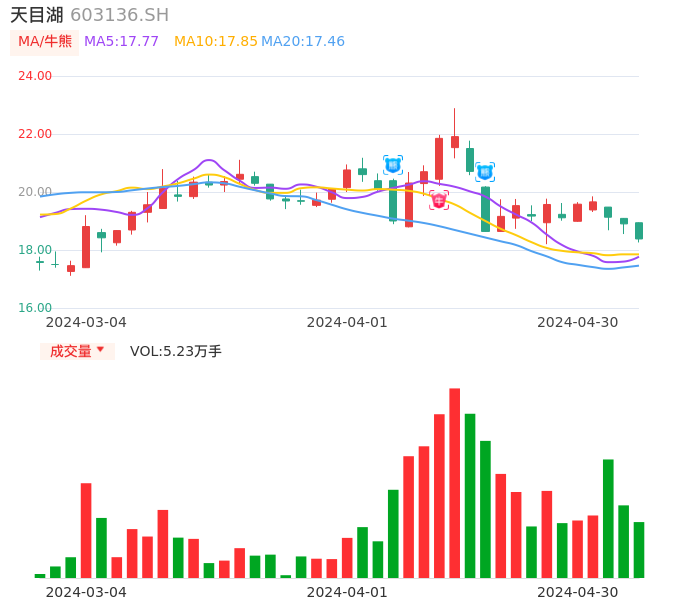Image resolution: width=686 pixels, height=606 pixels.
Task: Click the earlier blue bear marker
Action: [393, 165]
